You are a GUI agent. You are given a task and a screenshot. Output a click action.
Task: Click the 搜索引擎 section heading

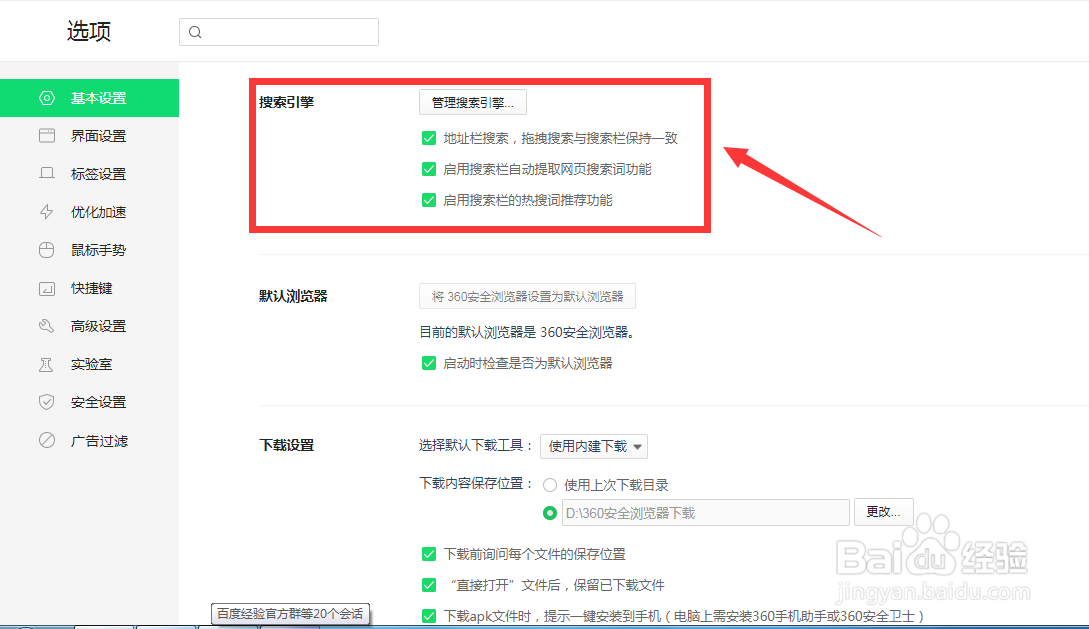pyautogui.click(x=286, y=102)
